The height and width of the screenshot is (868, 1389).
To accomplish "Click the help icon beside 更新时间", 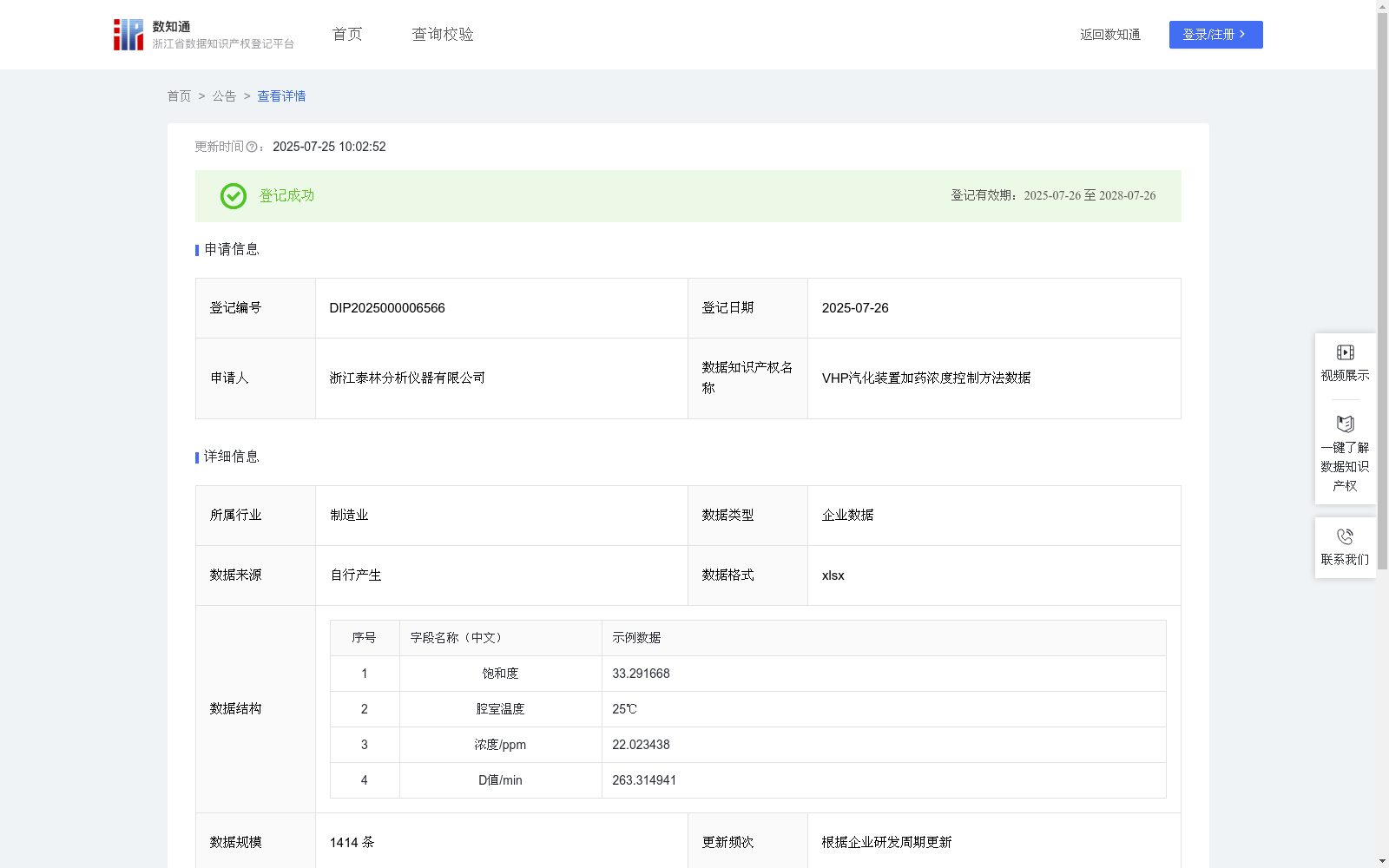I will point(252,148).
